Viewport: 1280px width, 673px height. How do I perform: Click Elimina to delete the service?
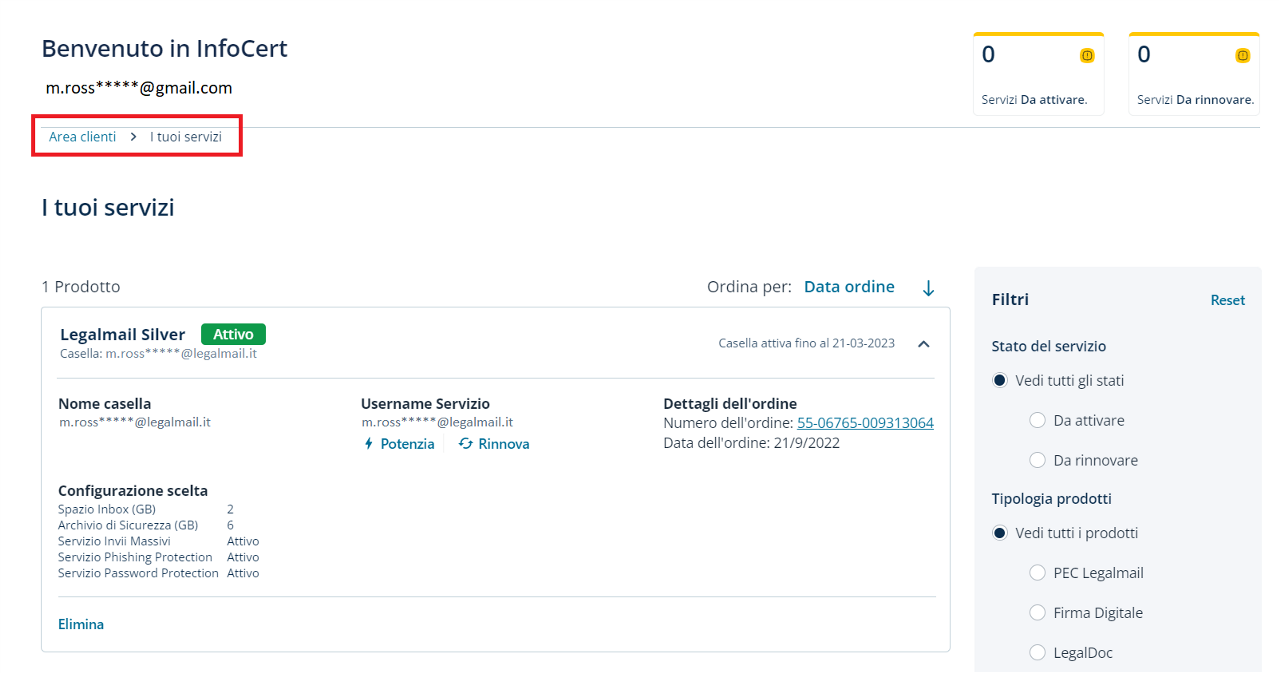[81, 624]
